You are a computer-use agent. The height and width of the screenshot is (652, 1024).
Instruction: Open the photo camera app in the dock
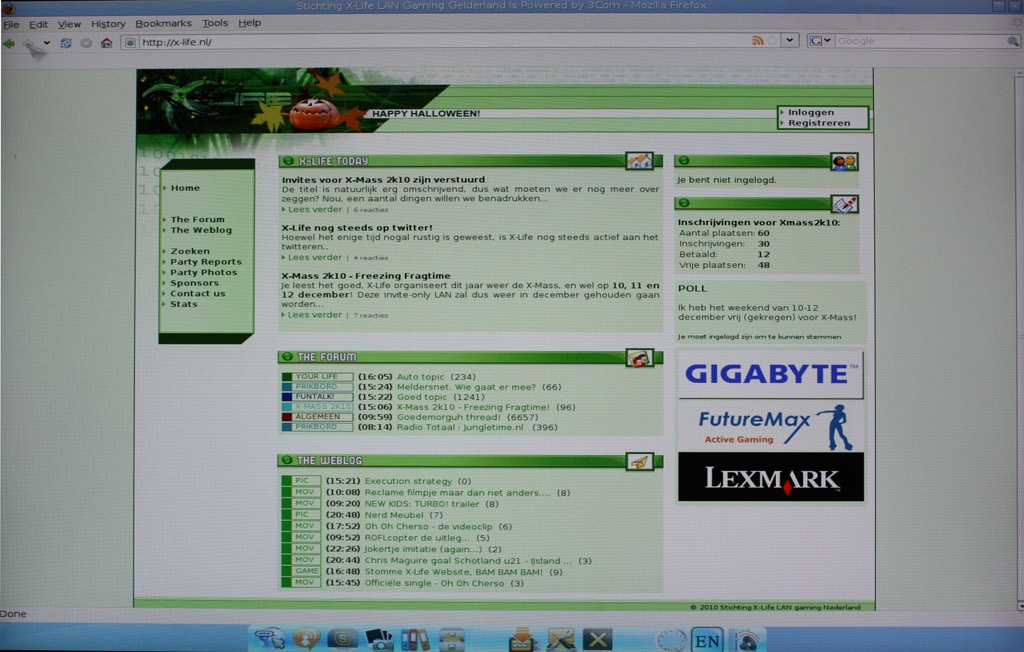coord(379,639)
